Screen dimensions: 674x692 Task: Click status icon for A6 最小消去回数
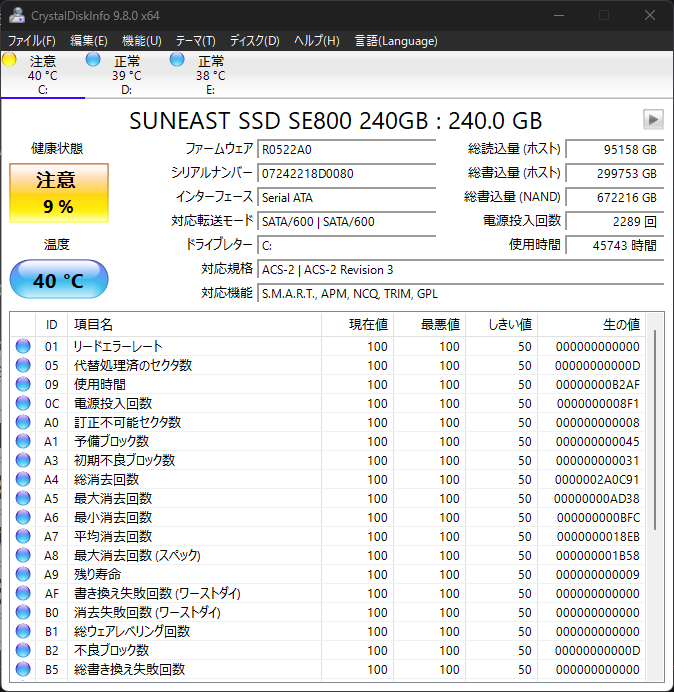coord(23,517)
